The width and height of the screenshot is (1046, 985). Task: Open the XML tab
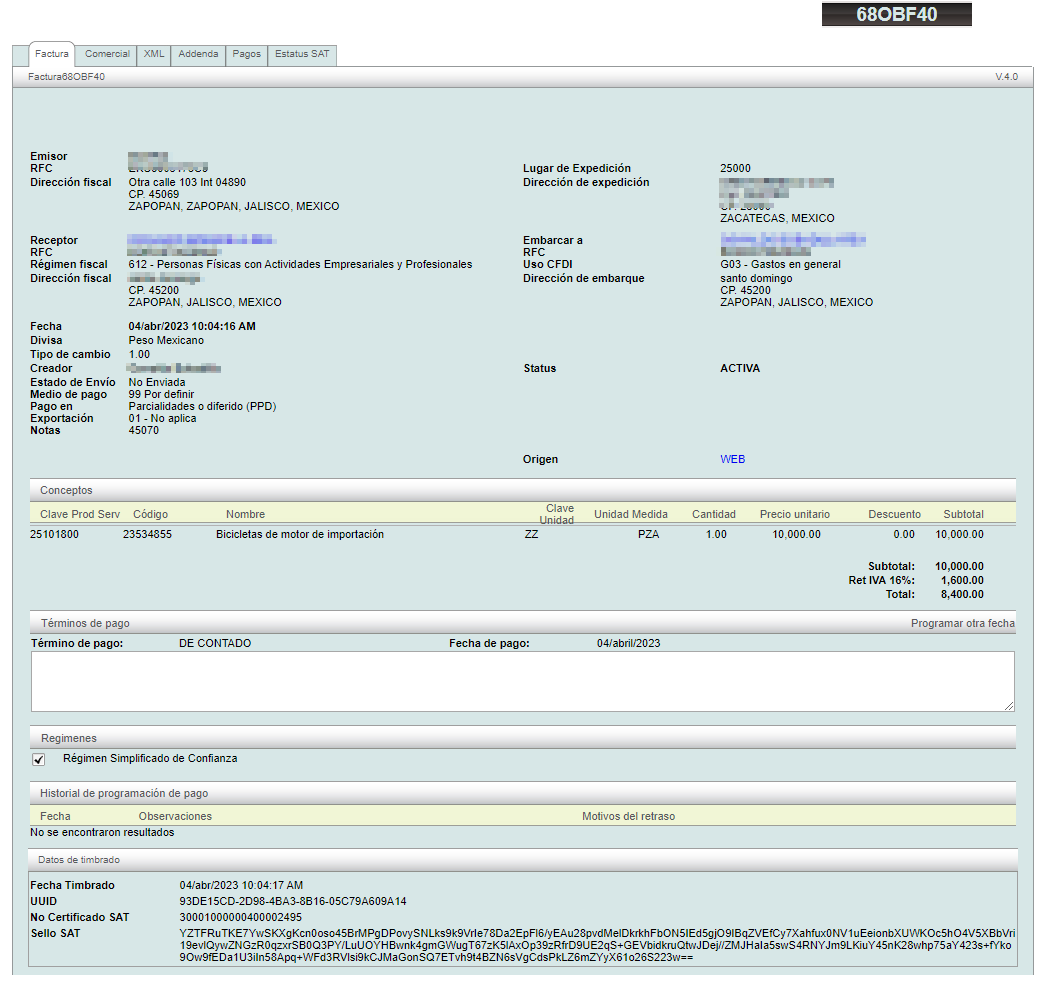pos(154,54)
